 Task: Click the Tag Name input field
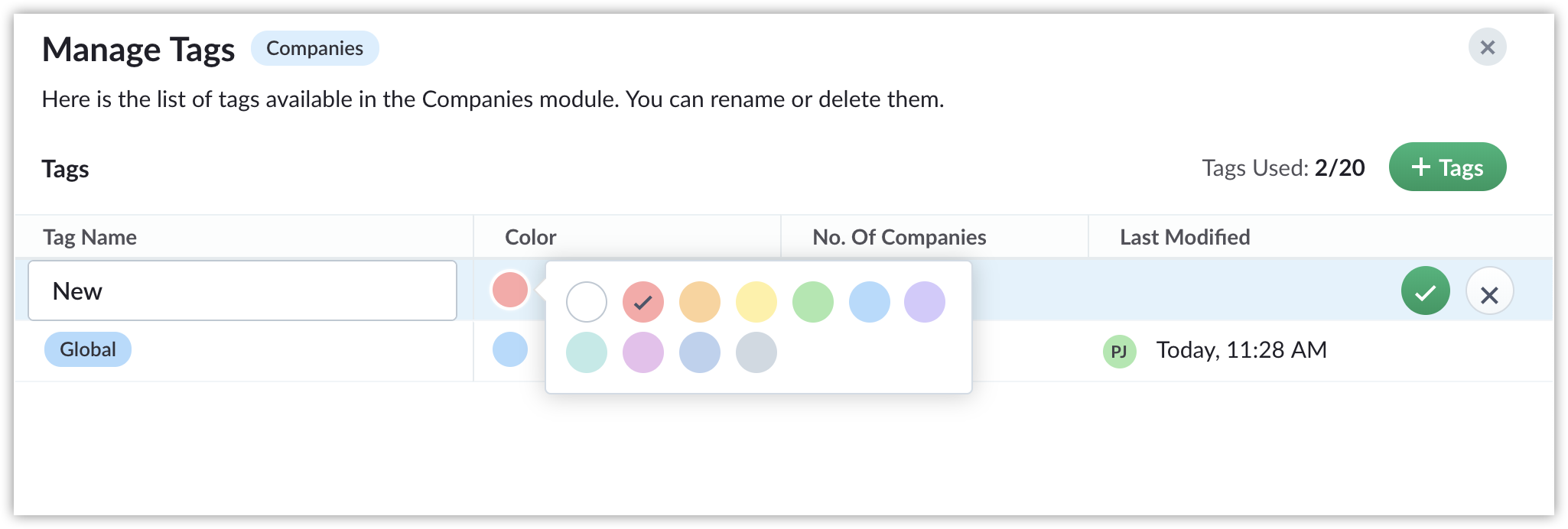click(242, 290)
